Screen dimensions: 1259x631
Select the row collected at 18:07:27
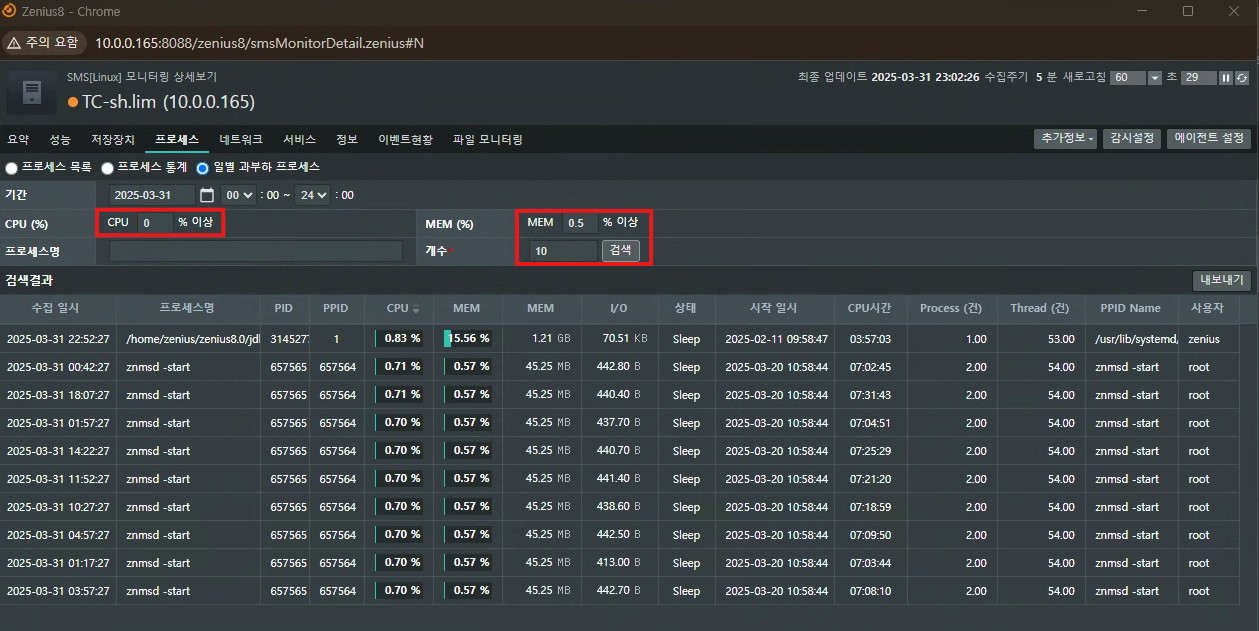[620, 395]
